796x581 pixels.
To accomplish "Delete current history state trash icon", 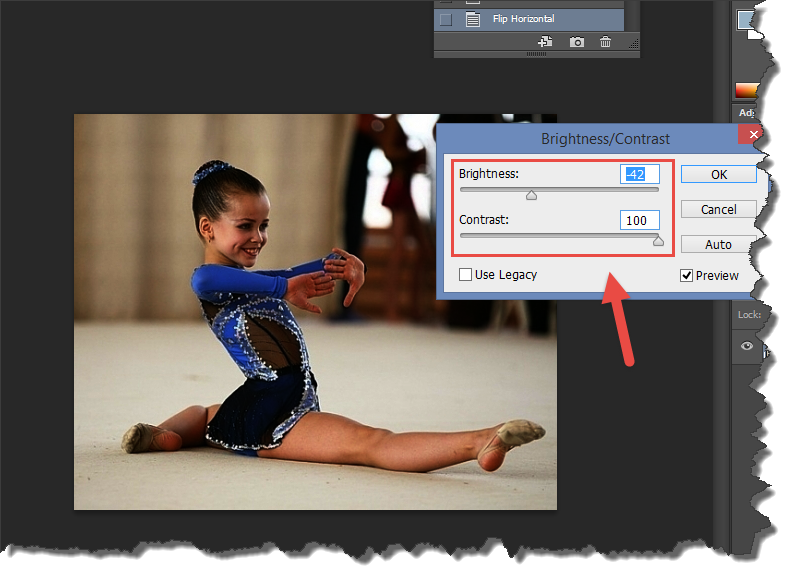I will coord(605,42).
